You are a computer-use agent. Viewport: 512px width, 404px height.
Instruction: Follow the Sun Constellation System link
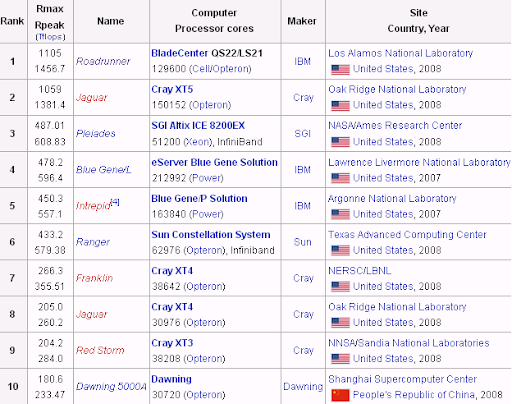point(211,235)
